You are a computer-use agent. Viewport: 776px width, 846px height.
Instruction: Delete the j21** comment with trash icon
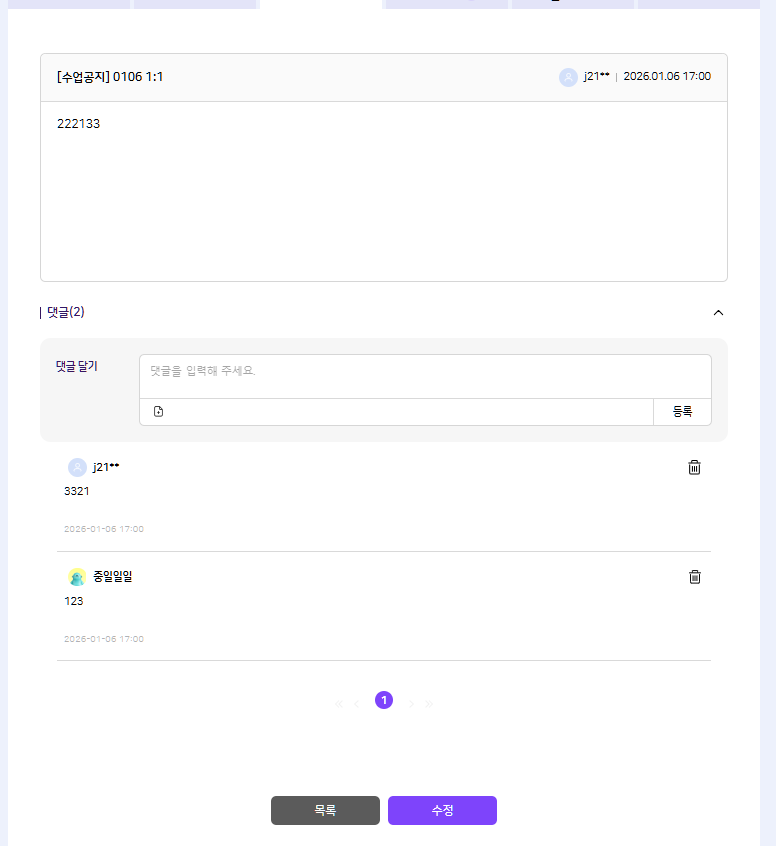click(695, 467)
